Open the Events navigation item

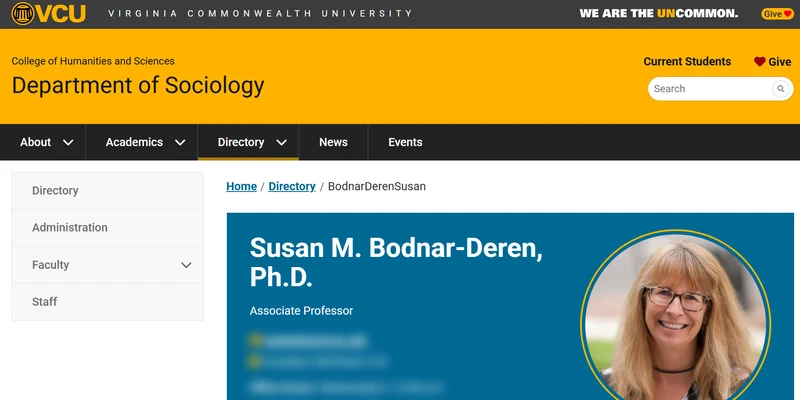405,142
